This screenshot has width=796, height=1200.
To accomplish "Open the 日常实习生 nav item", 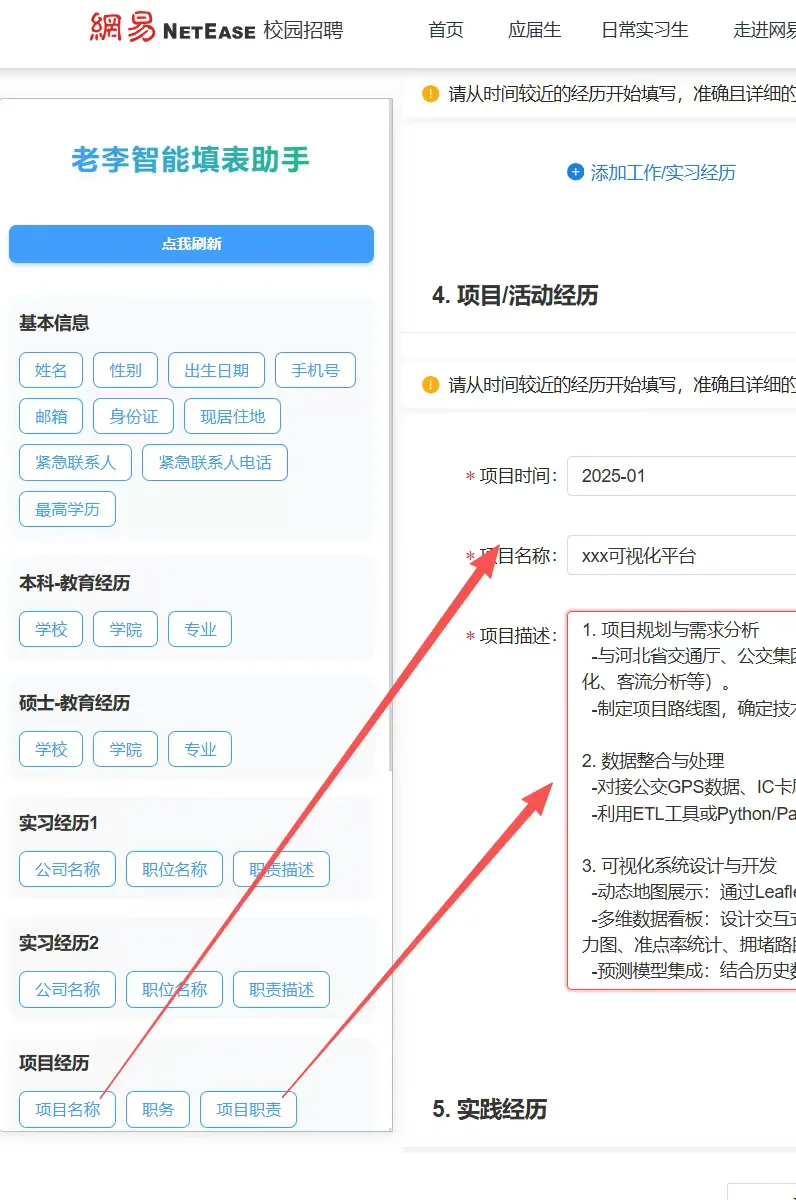I will coord(645,30).
